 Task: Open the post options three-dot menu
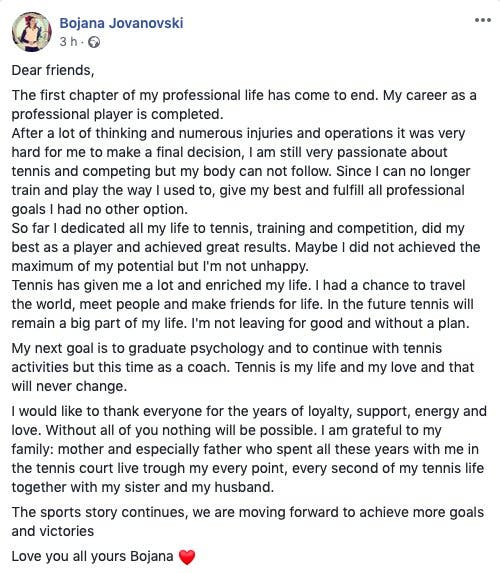482,20
